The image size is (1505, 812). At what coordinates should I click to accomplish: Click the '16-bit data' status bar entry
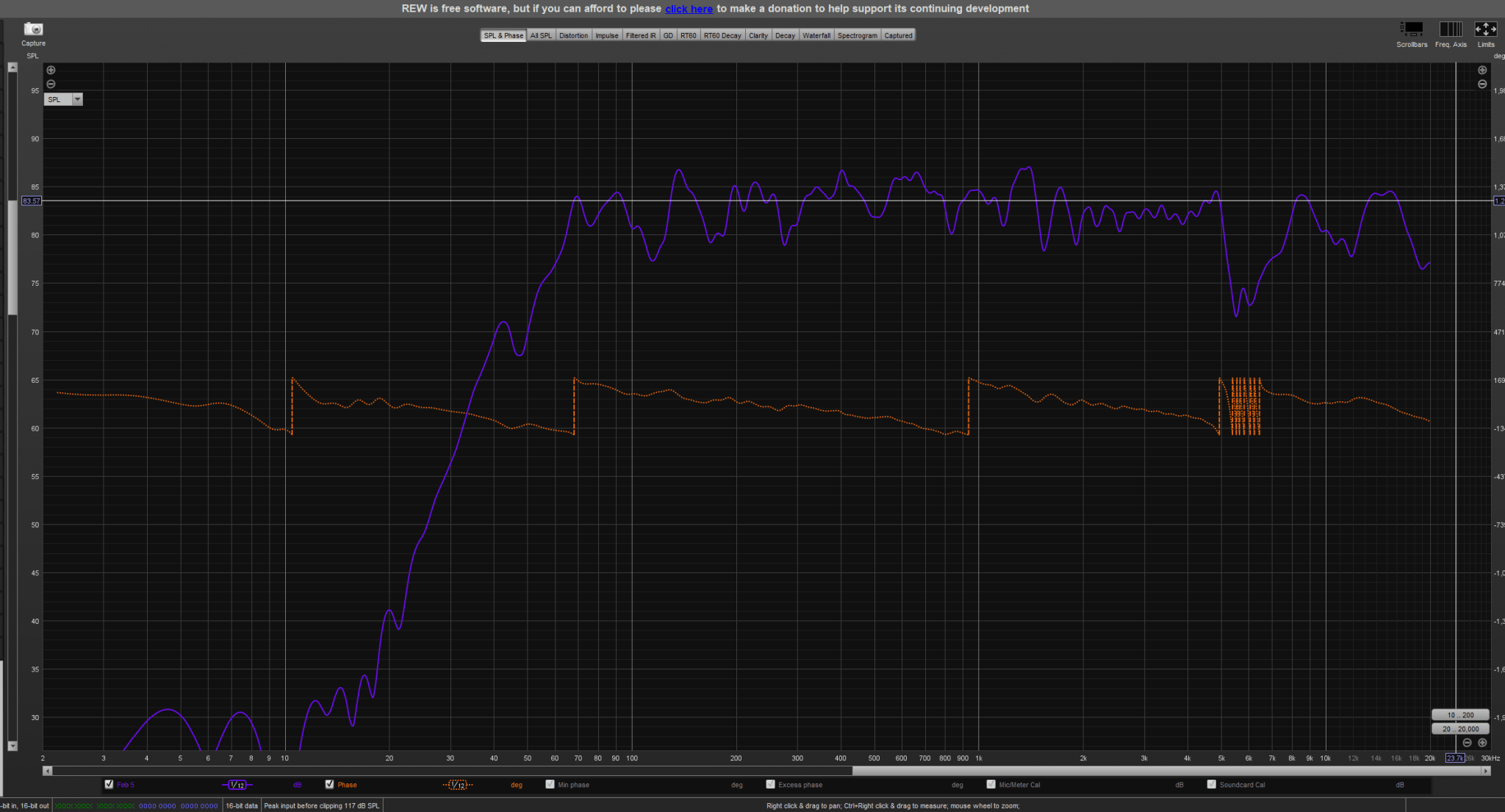click(x=242, y=806)
